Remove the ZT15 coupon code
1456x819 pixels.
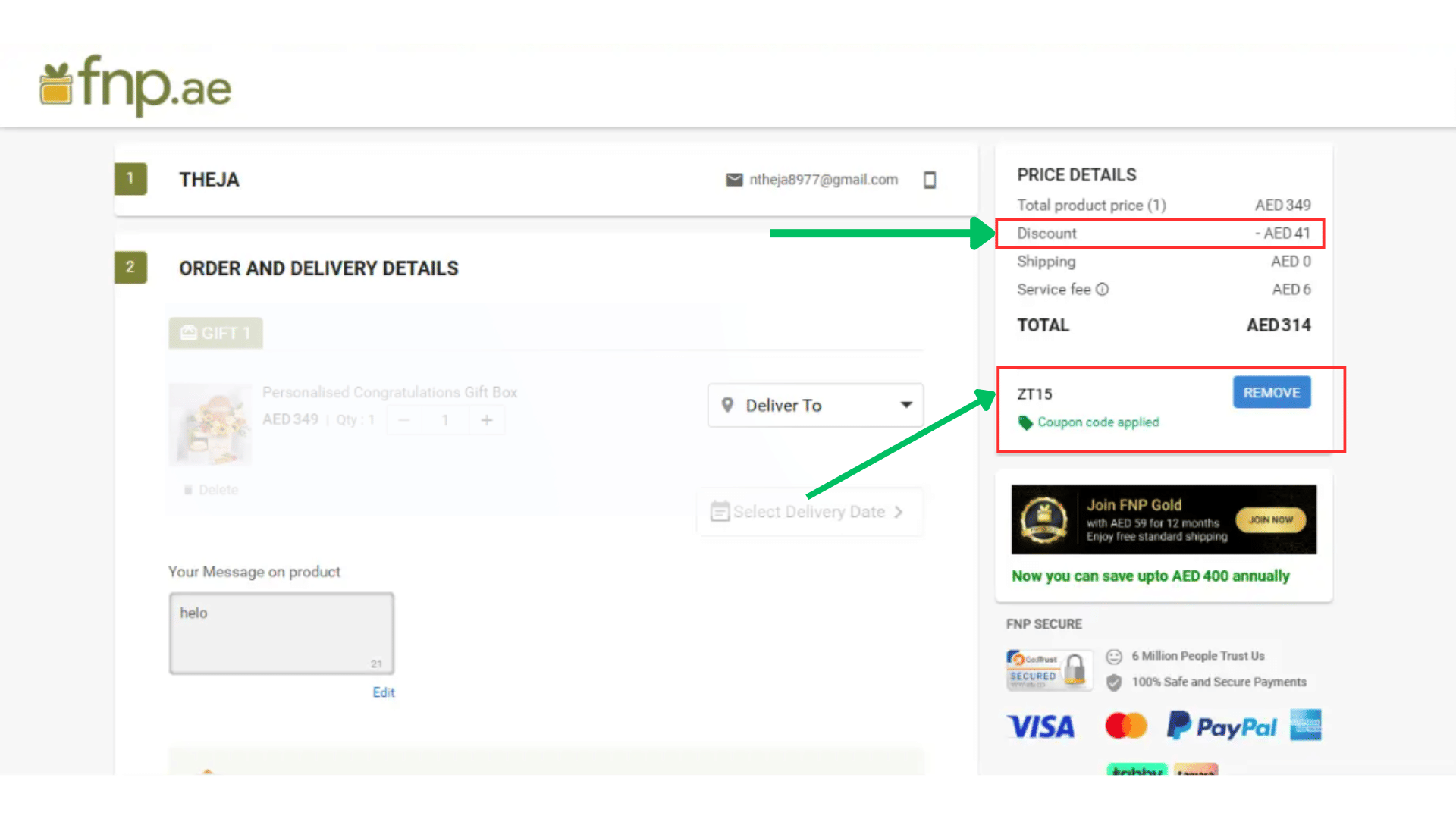[1271, 392]
